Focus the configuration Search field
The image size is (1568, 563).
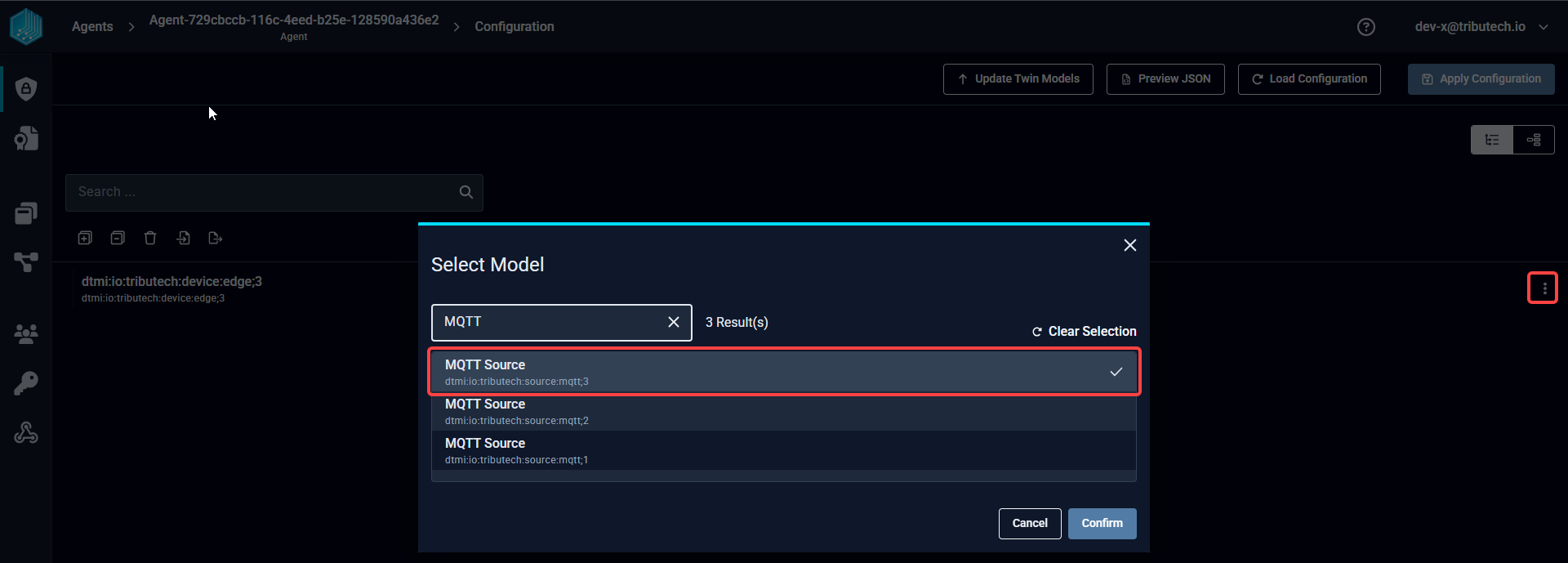(x=274, y=192)
